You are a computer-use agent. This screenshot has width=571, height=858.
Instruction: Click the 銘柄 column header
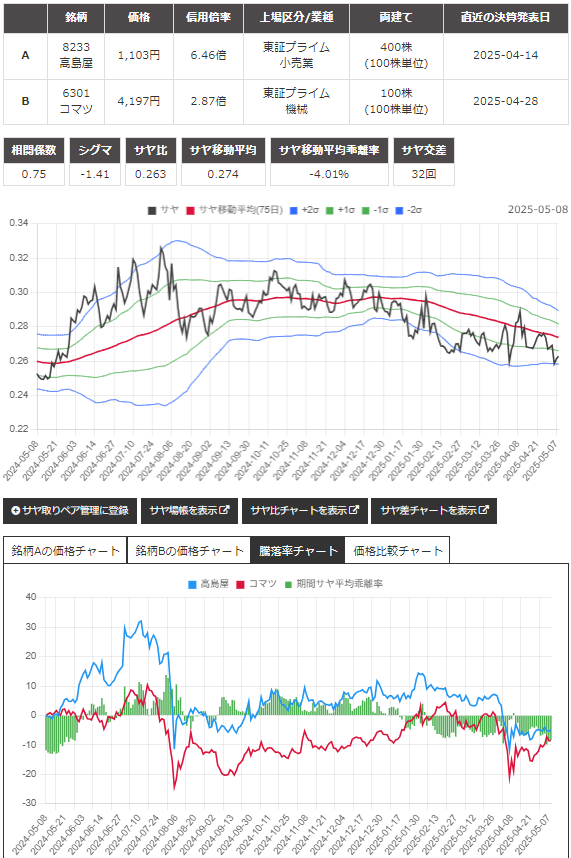[x=76, y=18]
